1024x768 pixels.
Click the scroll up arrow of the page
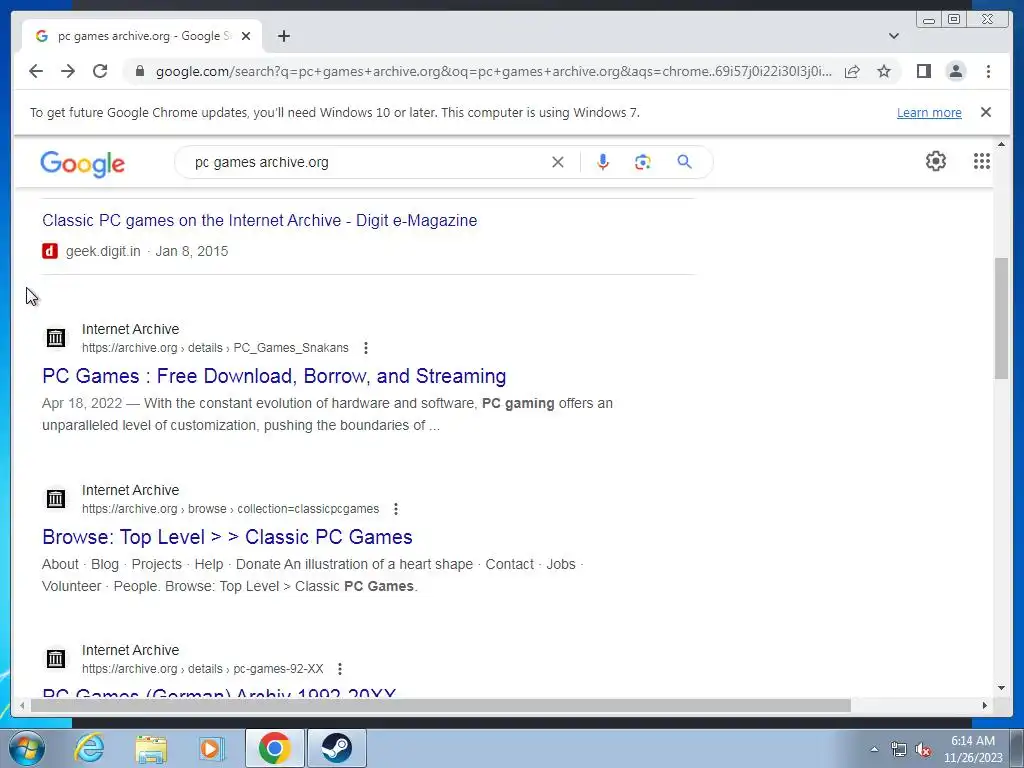pyautogui.click(x=1001, y=144)
